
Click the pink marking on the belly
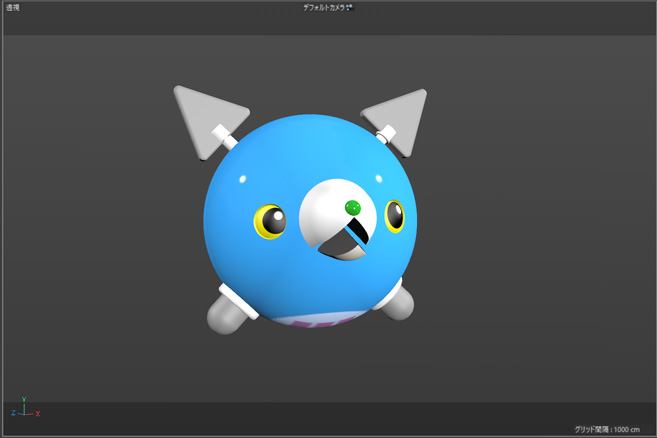pos(313,322)
